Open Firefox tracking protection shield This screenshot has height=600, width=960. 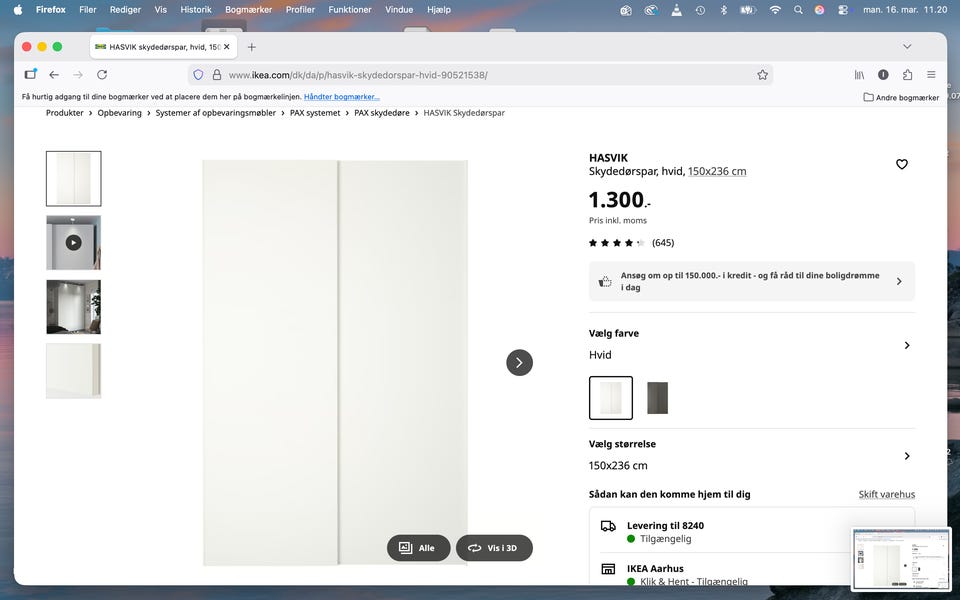tap(198, 75)
